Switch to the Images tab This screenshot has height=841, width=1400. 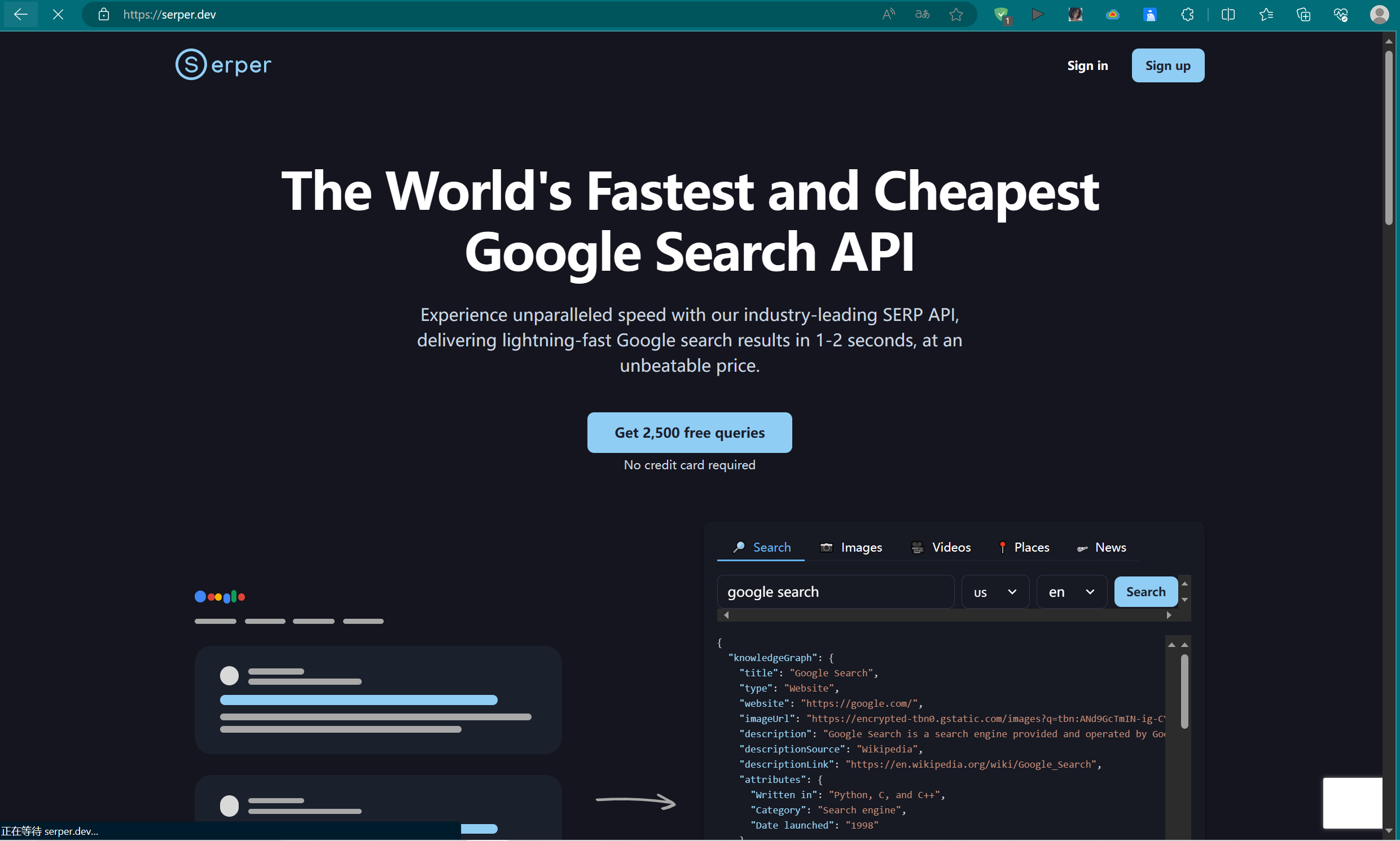point(851,548)
